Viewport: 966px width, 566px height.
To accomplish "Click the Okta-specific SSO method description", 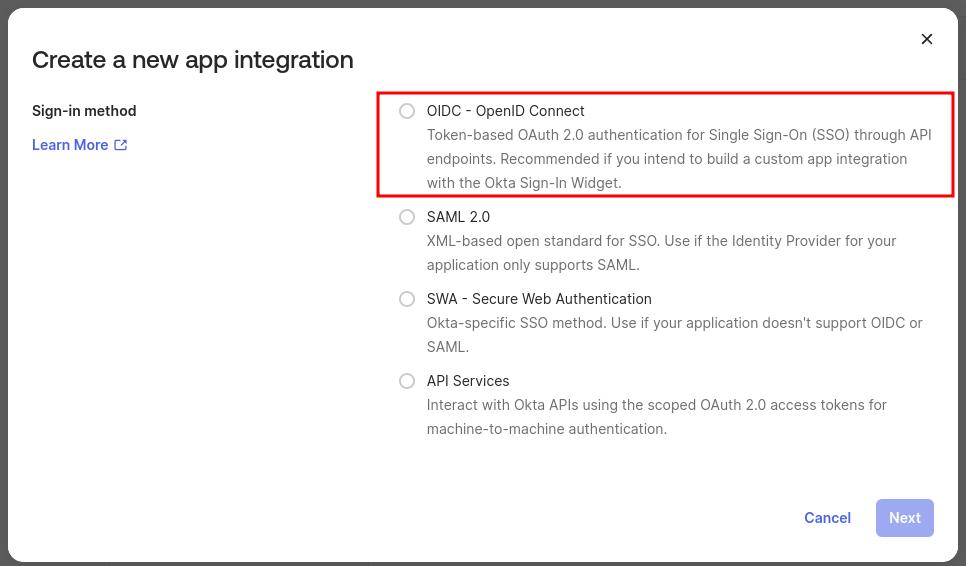I will [674, 335].
